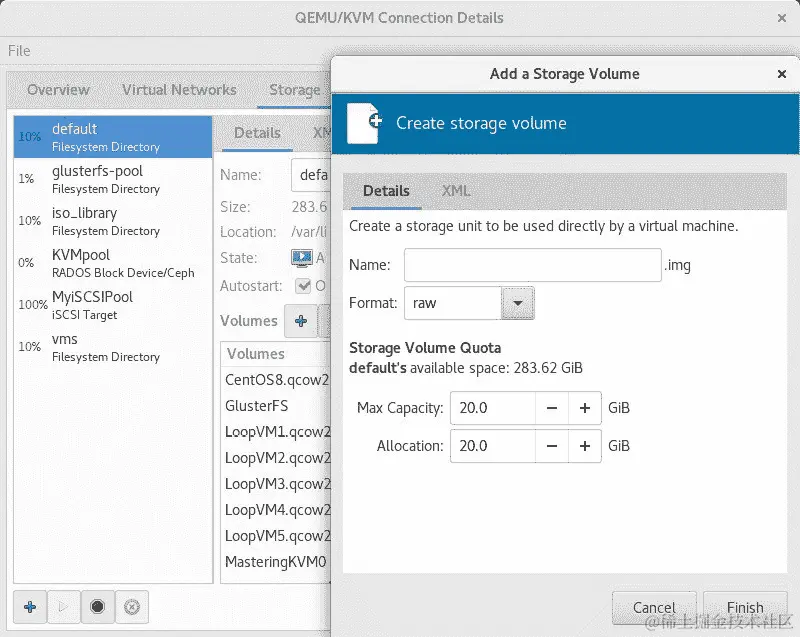
Task: Click the add storage pool plus icon
Action: tap(30, 607)
